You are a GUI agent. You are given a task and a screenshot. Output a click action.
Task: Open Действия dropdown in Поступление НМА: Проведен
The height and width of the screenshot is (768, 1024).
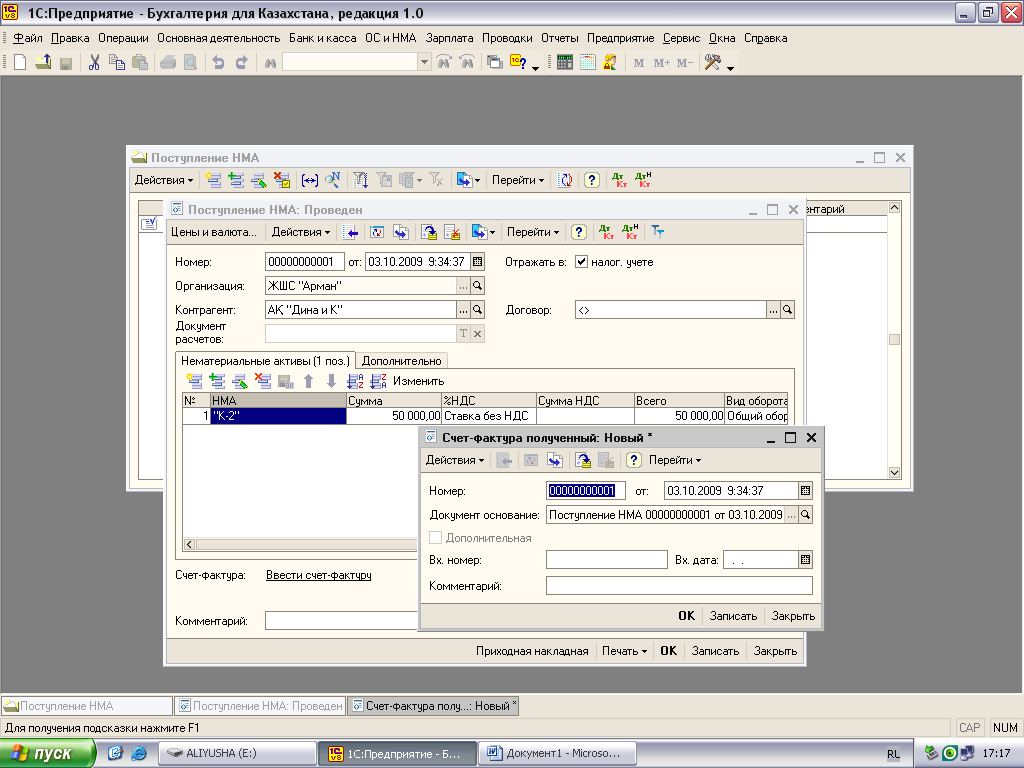(301, 232)
